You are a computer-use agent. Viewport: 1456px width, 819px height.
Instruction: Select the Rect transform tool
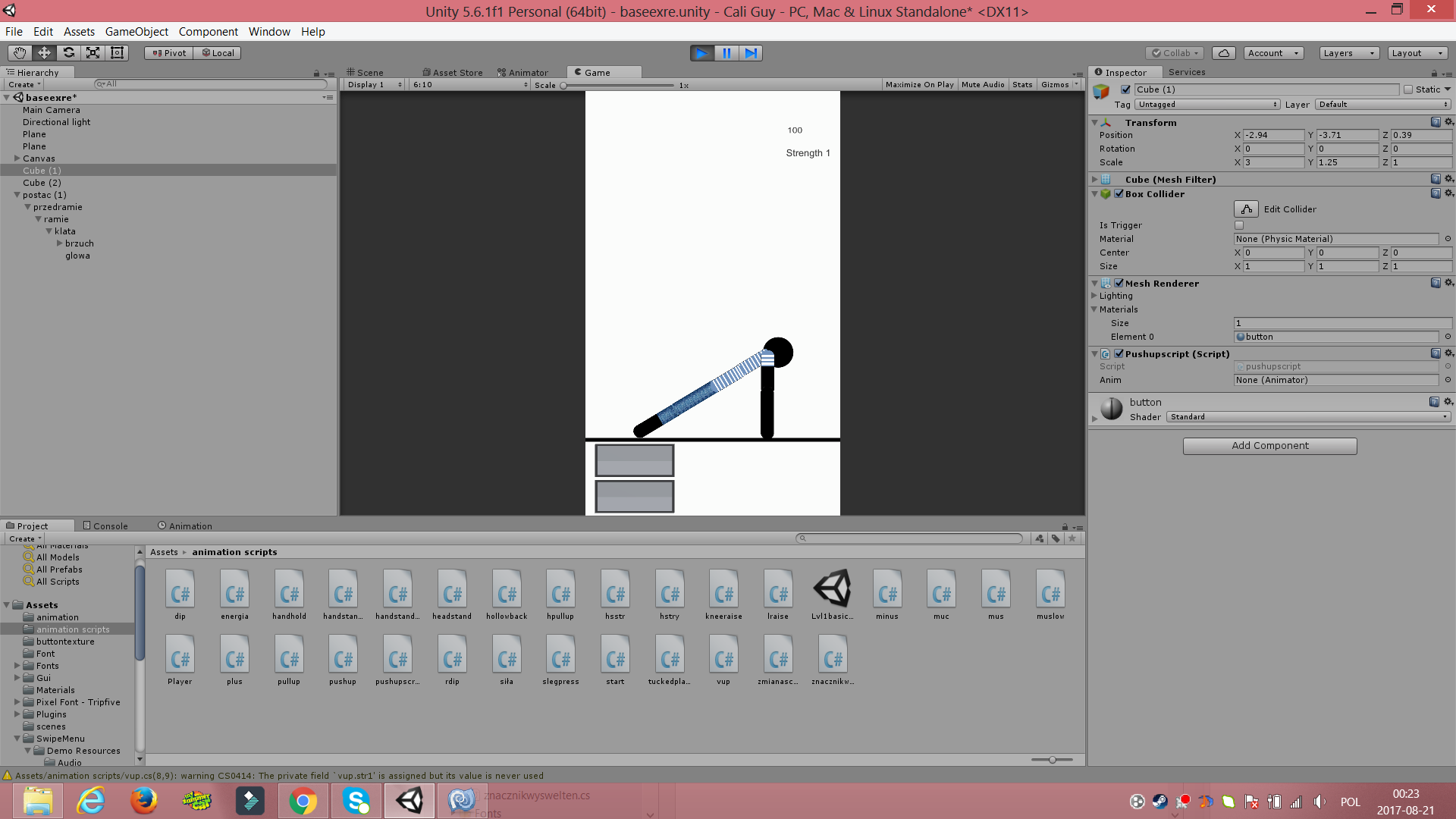click(117, 53)
